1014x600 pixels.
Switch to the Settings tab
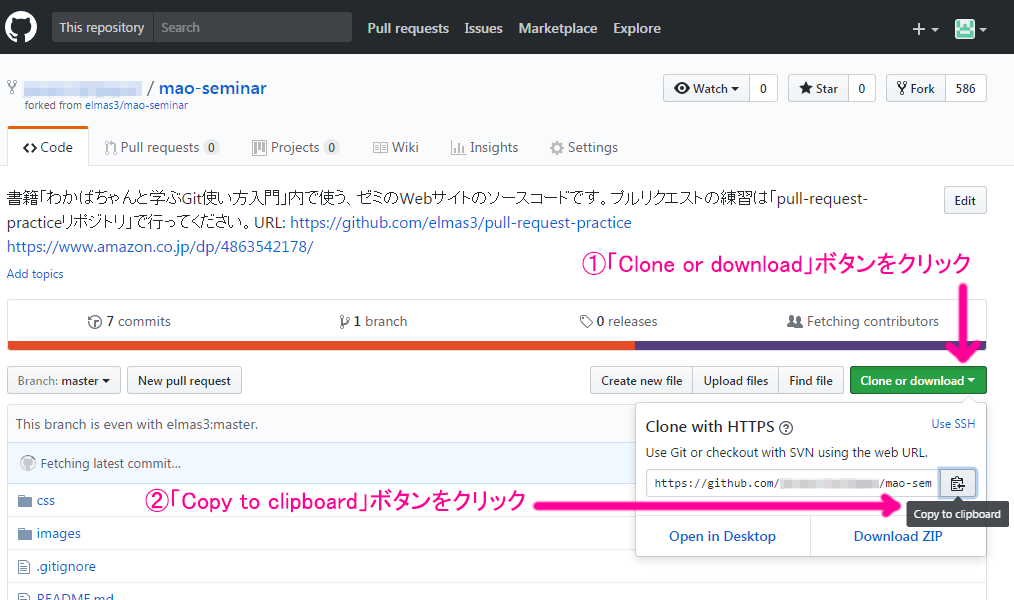[x=583, y=147]
